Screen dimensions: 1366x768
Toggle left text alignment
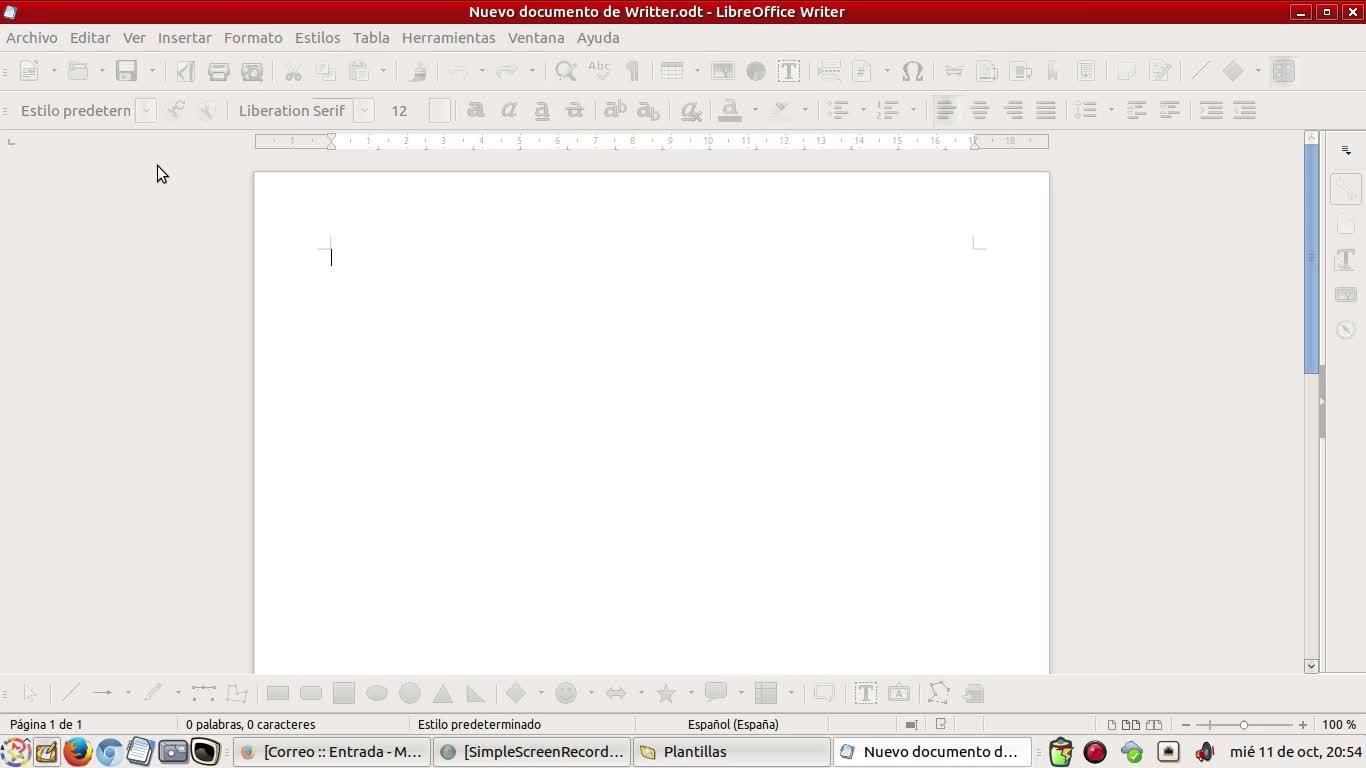coord(945,110)
